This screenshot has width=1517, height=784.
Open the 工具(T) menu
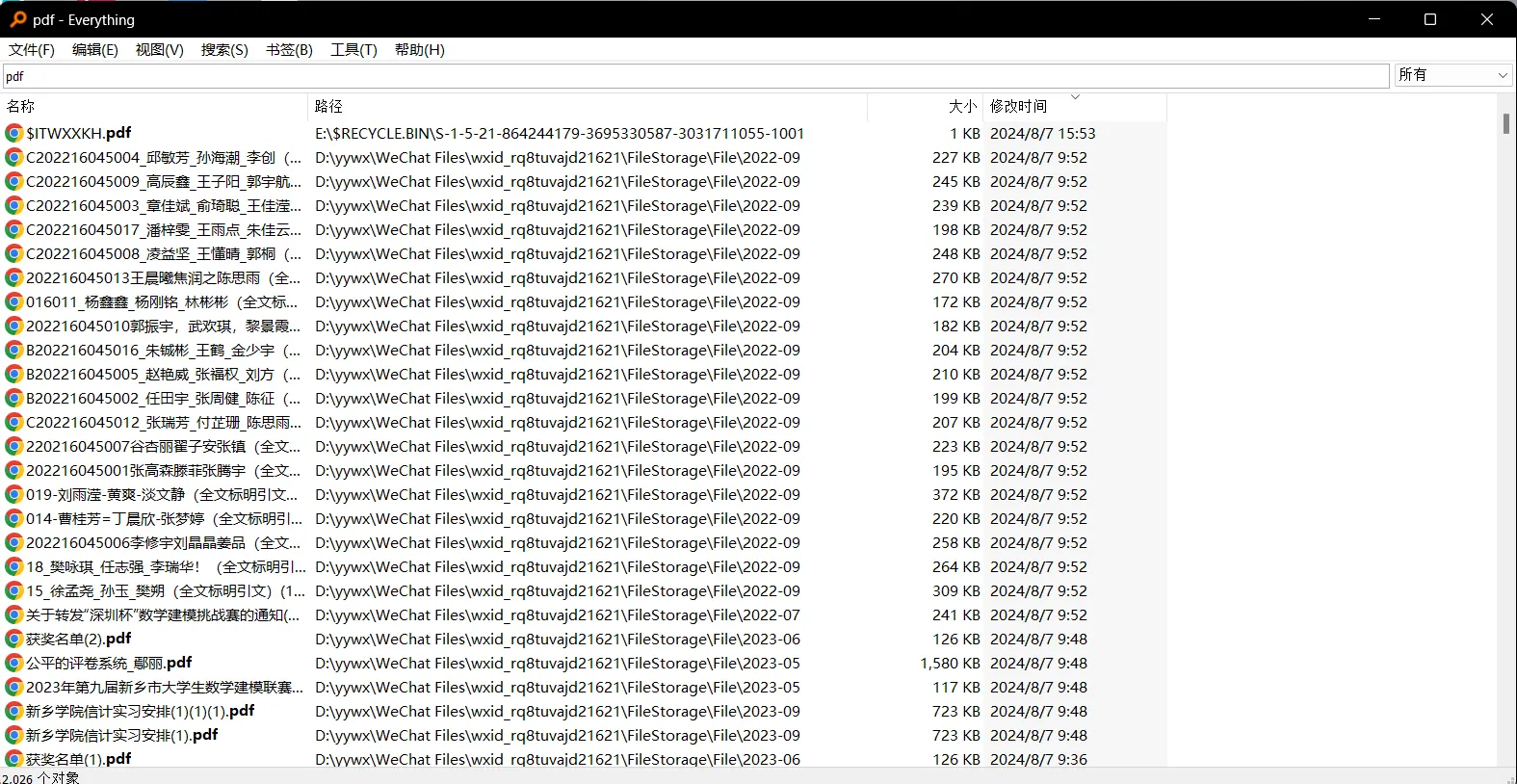[x=353, y=50]
